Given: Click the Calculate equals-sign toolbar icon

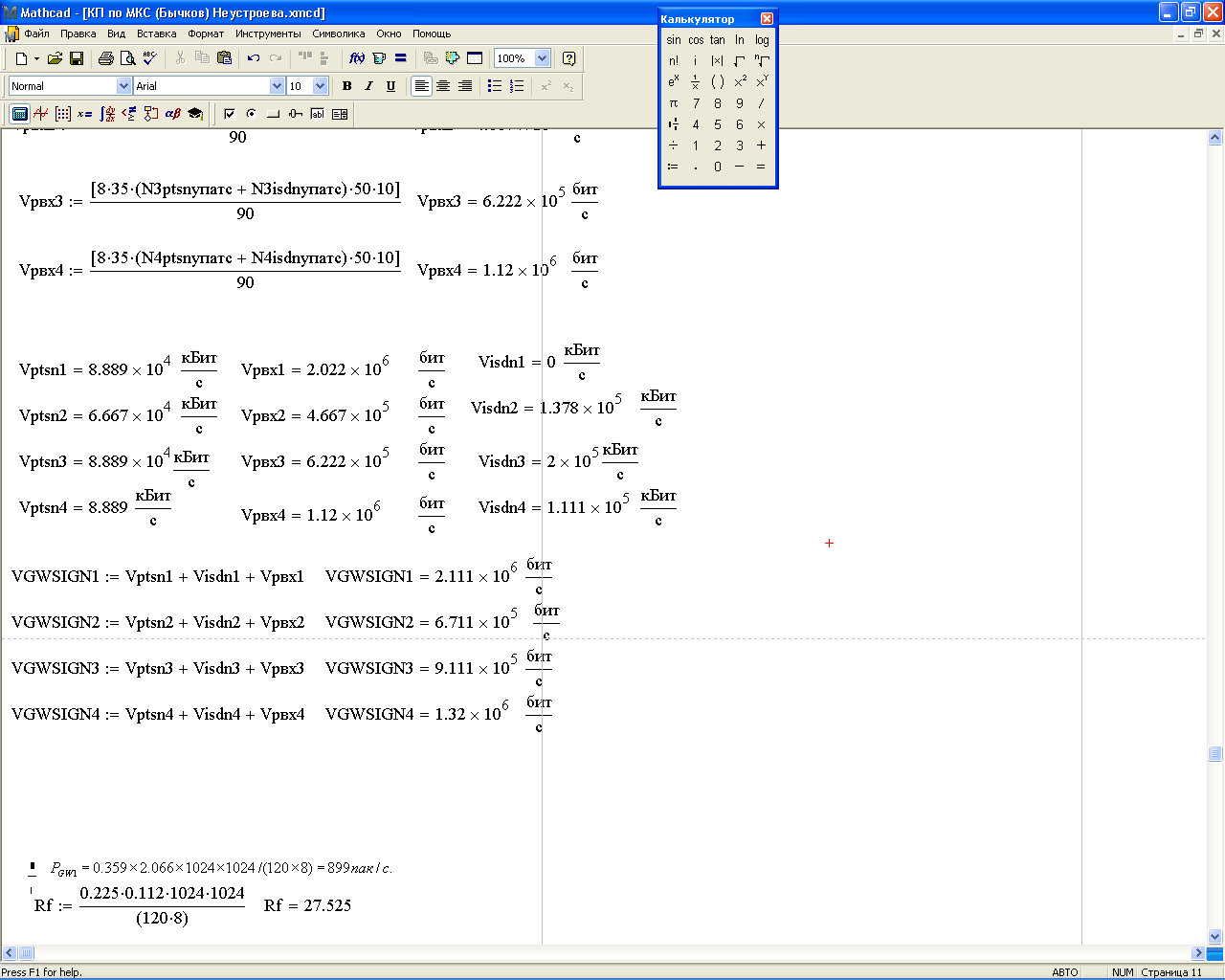Looking at the screenshot, I should click(x=401, y=58).
